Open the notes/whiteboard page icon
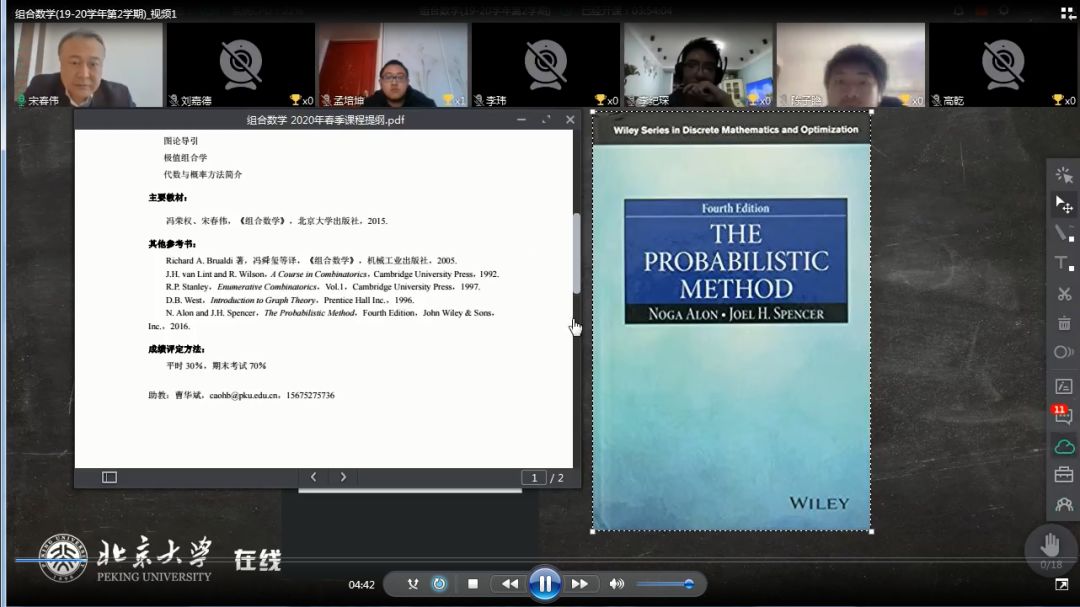The width and height of the screenshot is (1080, 607). point(1064,387)
